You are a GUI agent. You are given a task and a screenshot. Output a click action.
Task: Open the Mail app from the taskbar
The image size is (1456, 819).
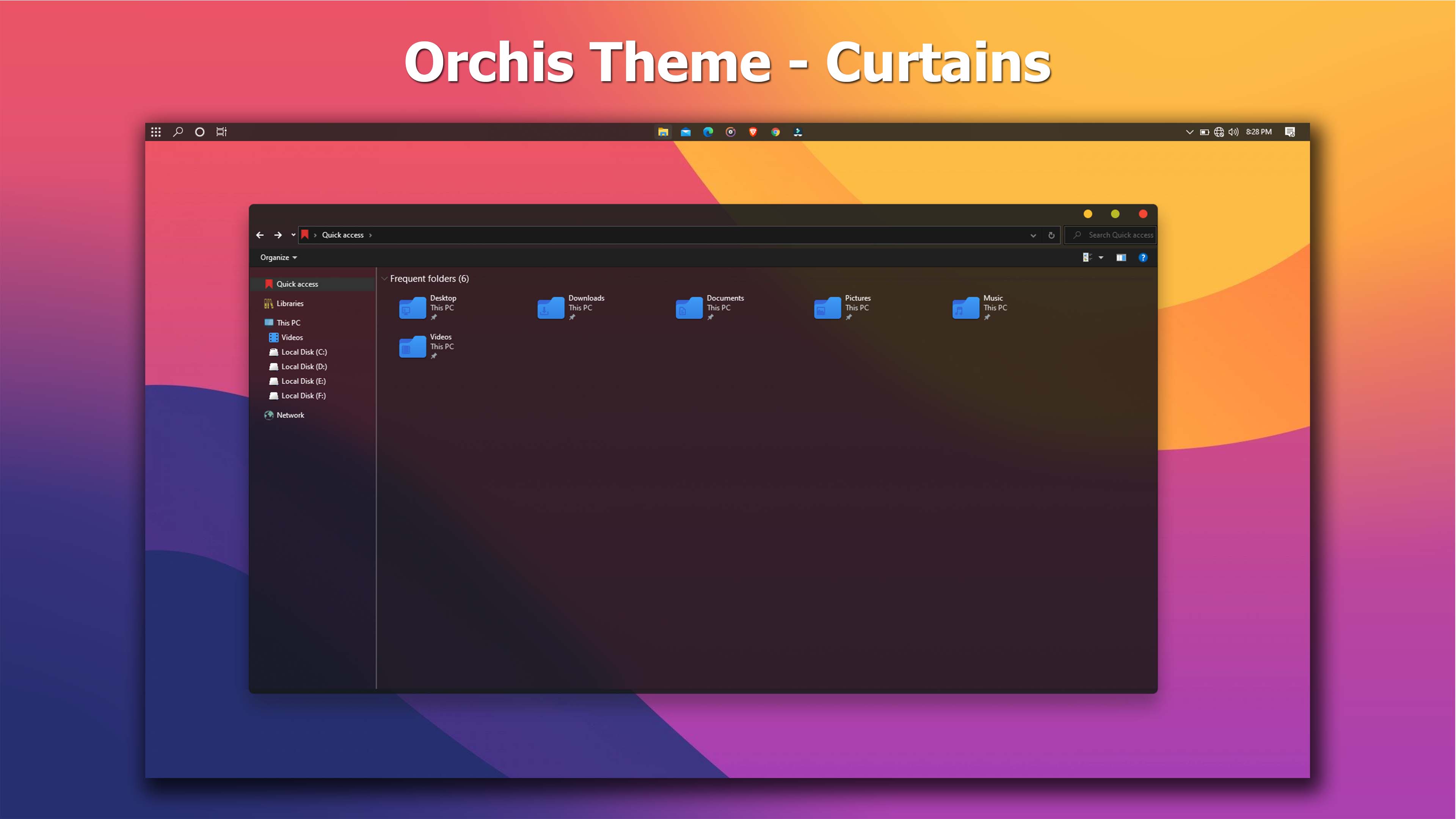686,132
